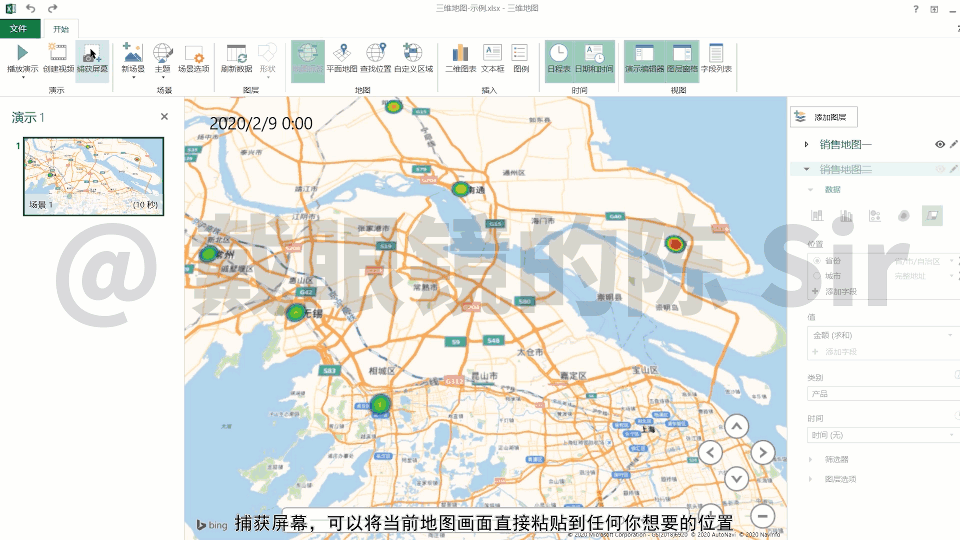Open the help question mark

click(915, 9)
